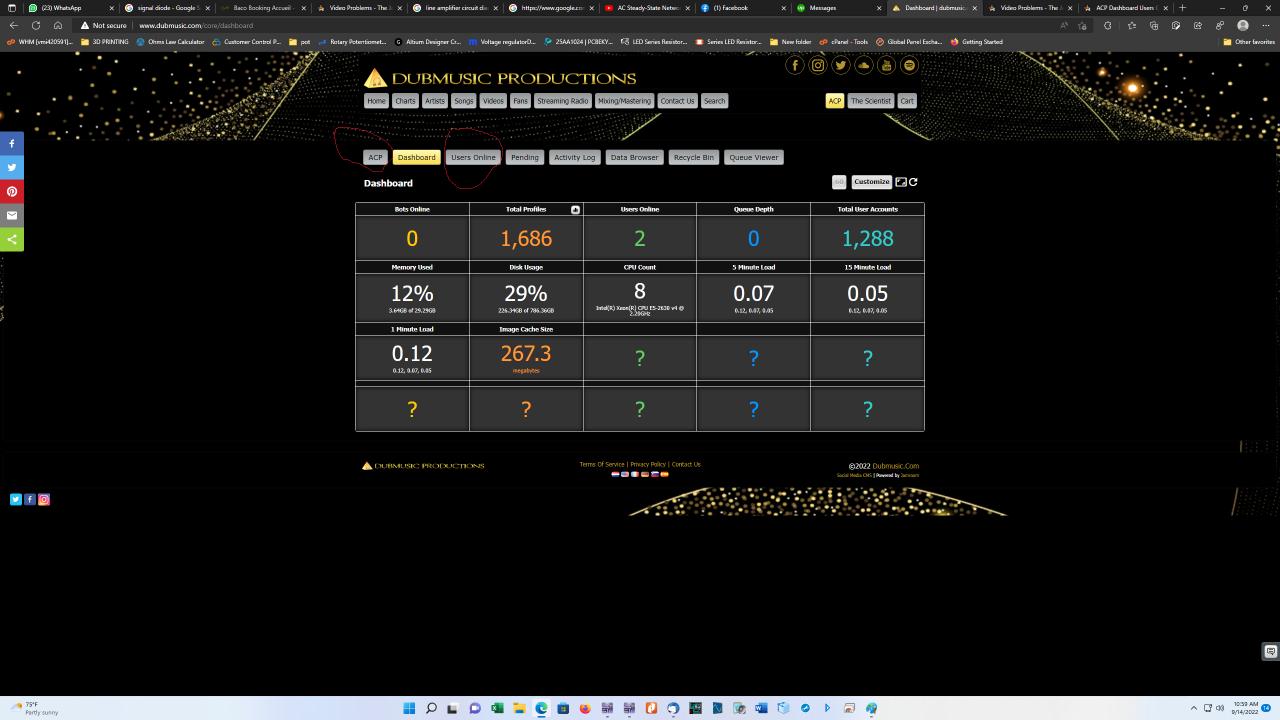The height and width of the screenshot is (720, 1280).
Task: Switch to the Queue Viewer tab
Action: [753, 157]
